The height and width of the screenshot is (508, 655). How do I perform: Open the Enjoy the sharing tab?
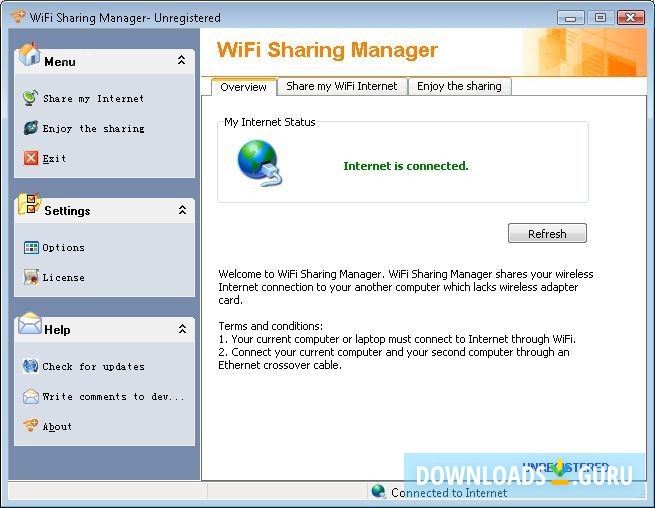coord(459,86)
